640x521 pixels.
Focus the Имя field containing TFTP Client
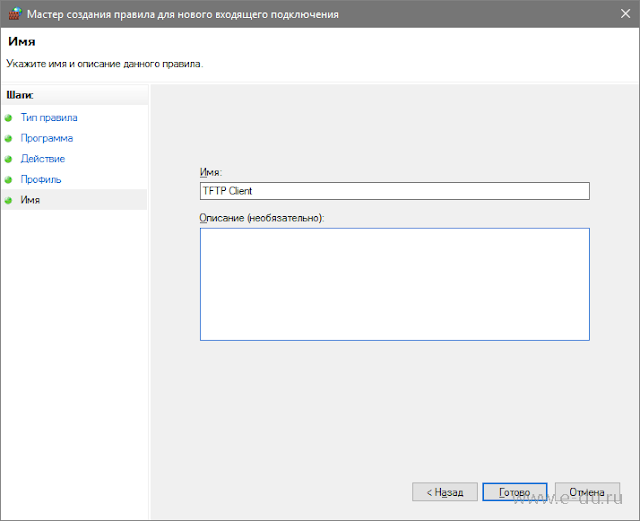pyautogui.click(x=394, y=191)
